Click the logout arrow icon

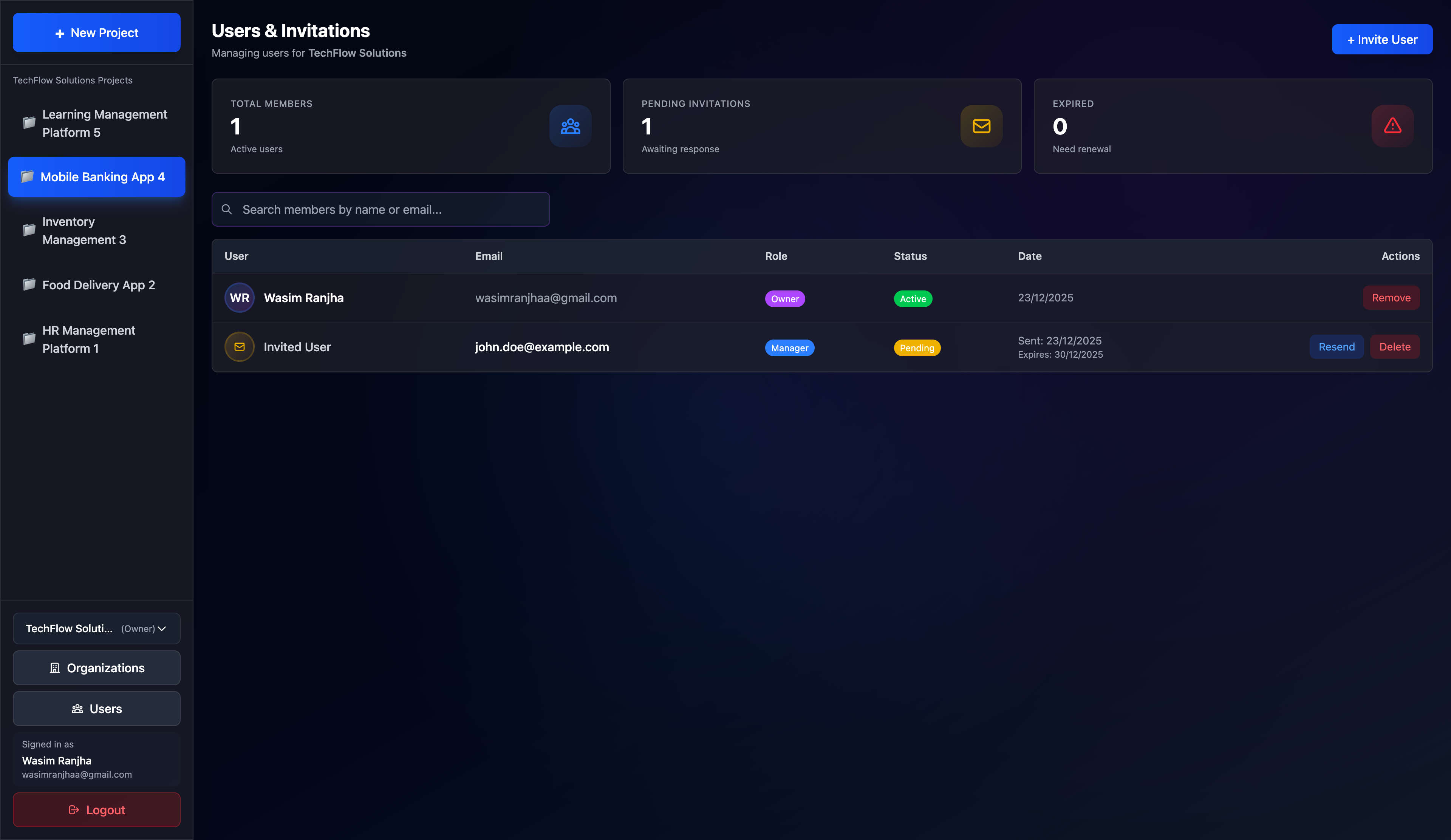tap(74, 809)
